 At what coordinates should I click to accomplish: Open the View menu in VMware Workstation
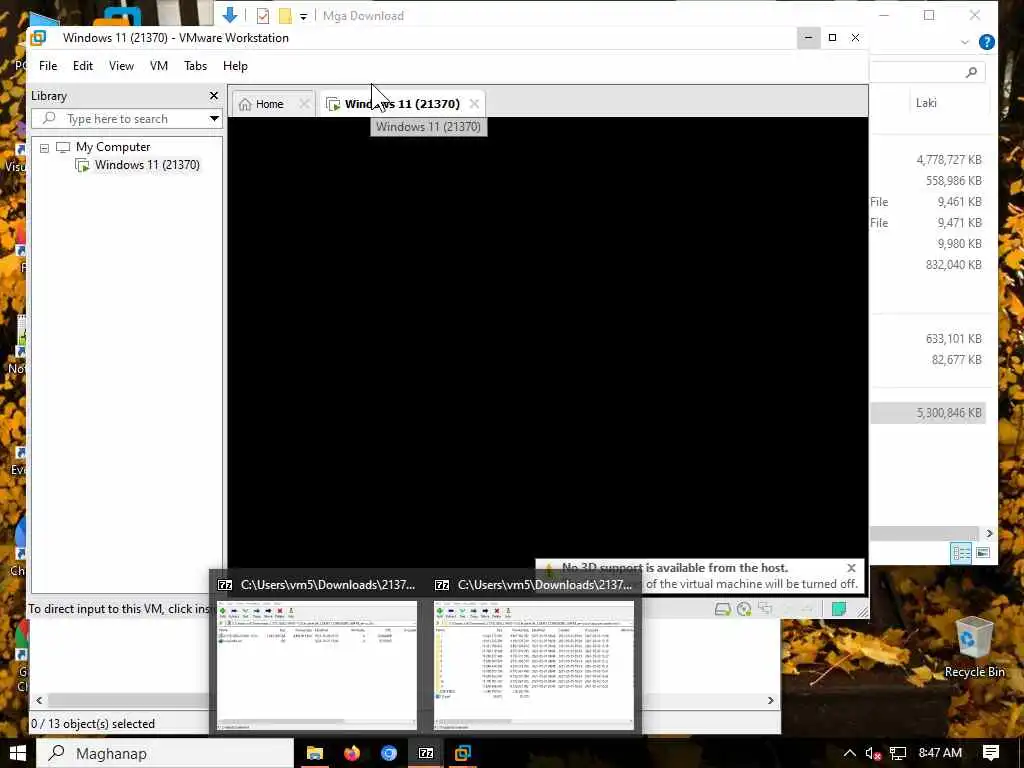[121, 66]
